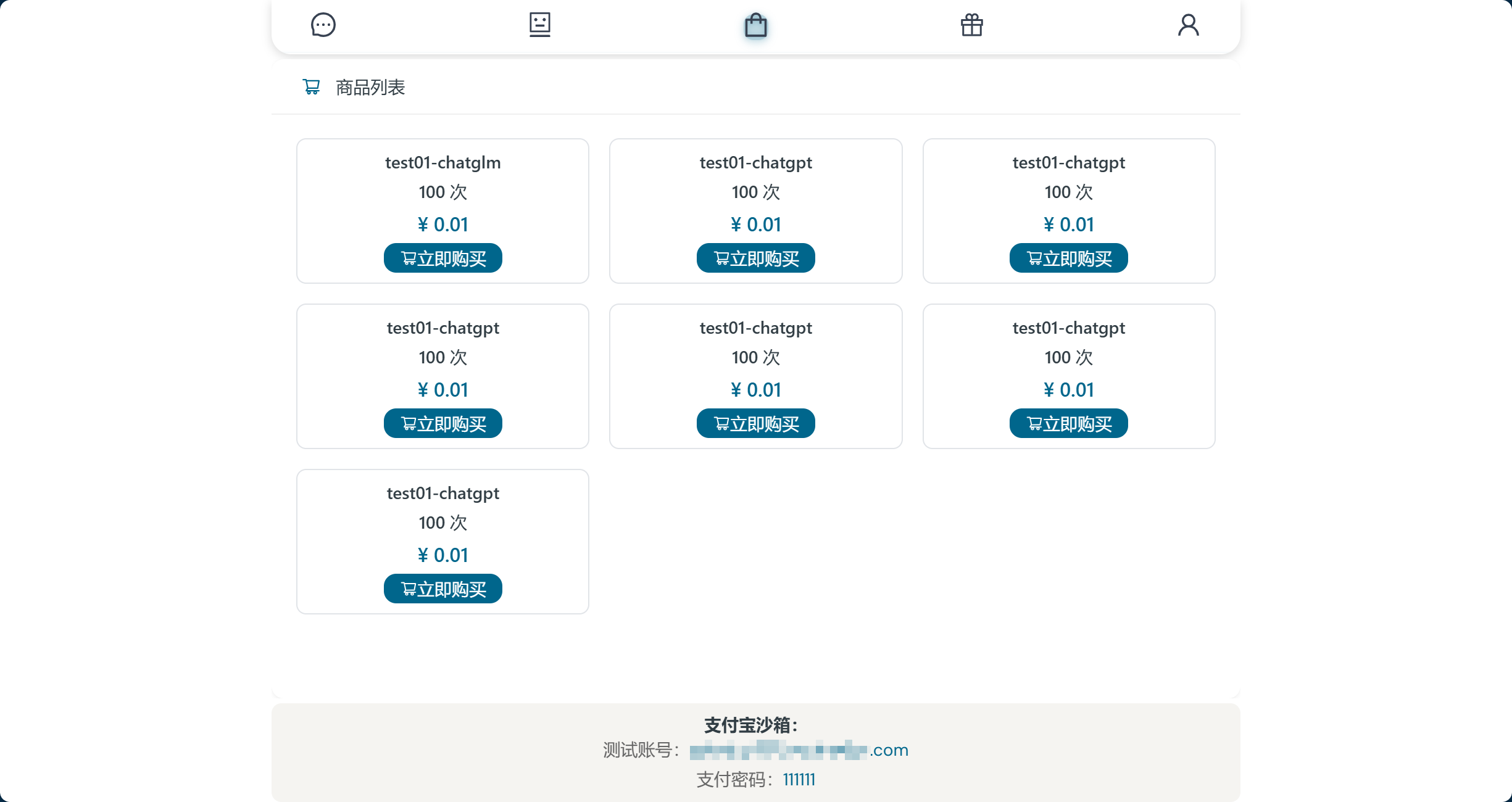
Task: Select the test01-chatglm product title
Action: click(442, 163)
